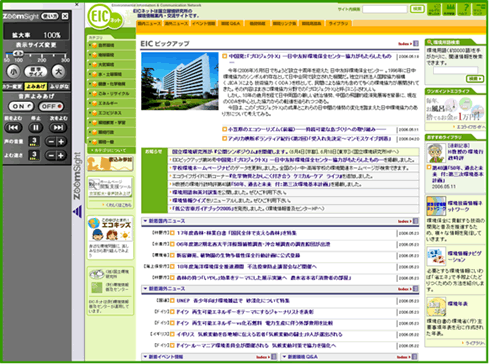Open the Index link beside EIC ピックアップ heading

tap(408, 44)
